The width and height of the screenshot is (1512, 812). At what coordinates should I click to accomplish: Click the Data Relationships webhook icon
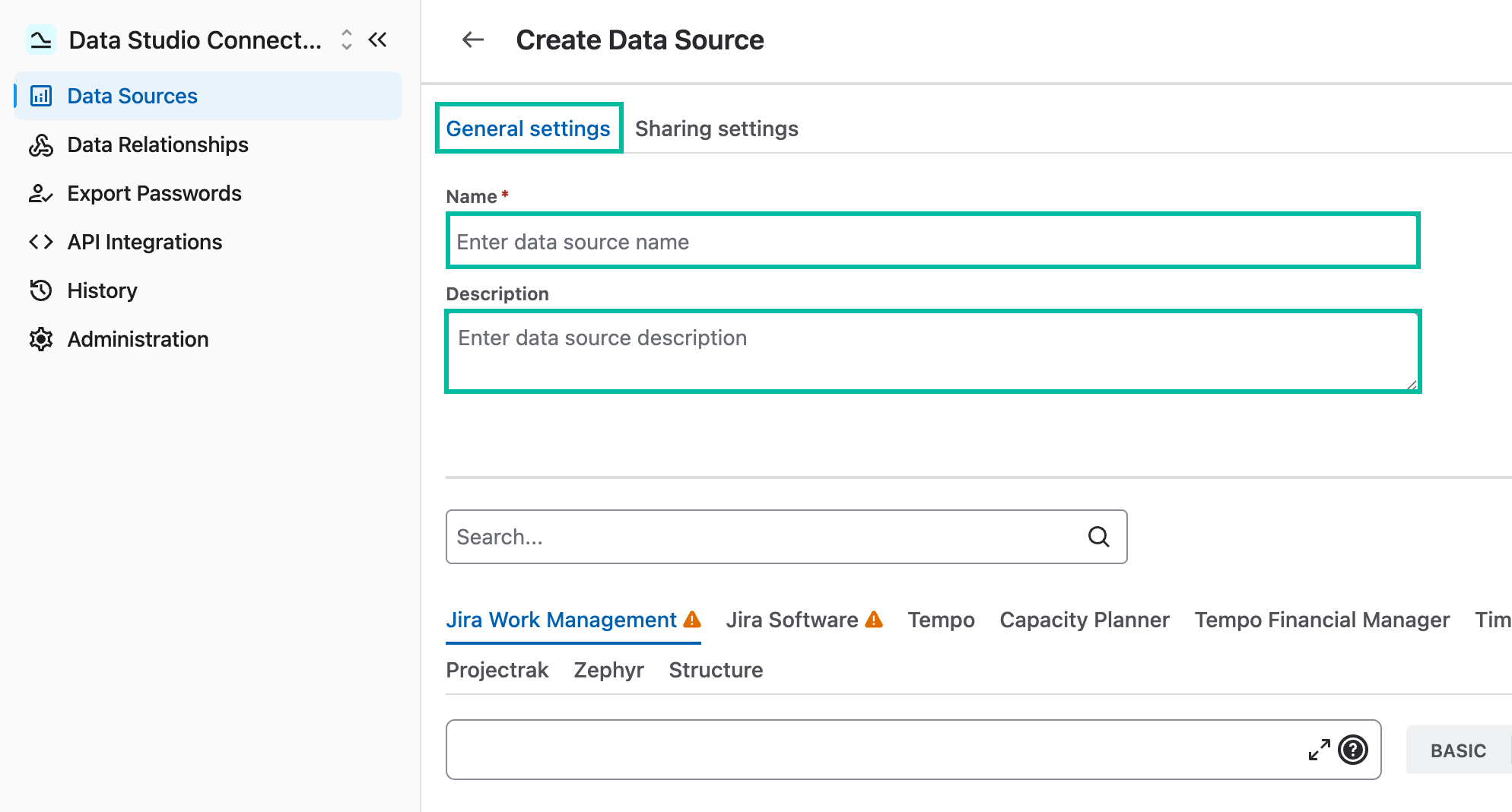pos(41,144)
